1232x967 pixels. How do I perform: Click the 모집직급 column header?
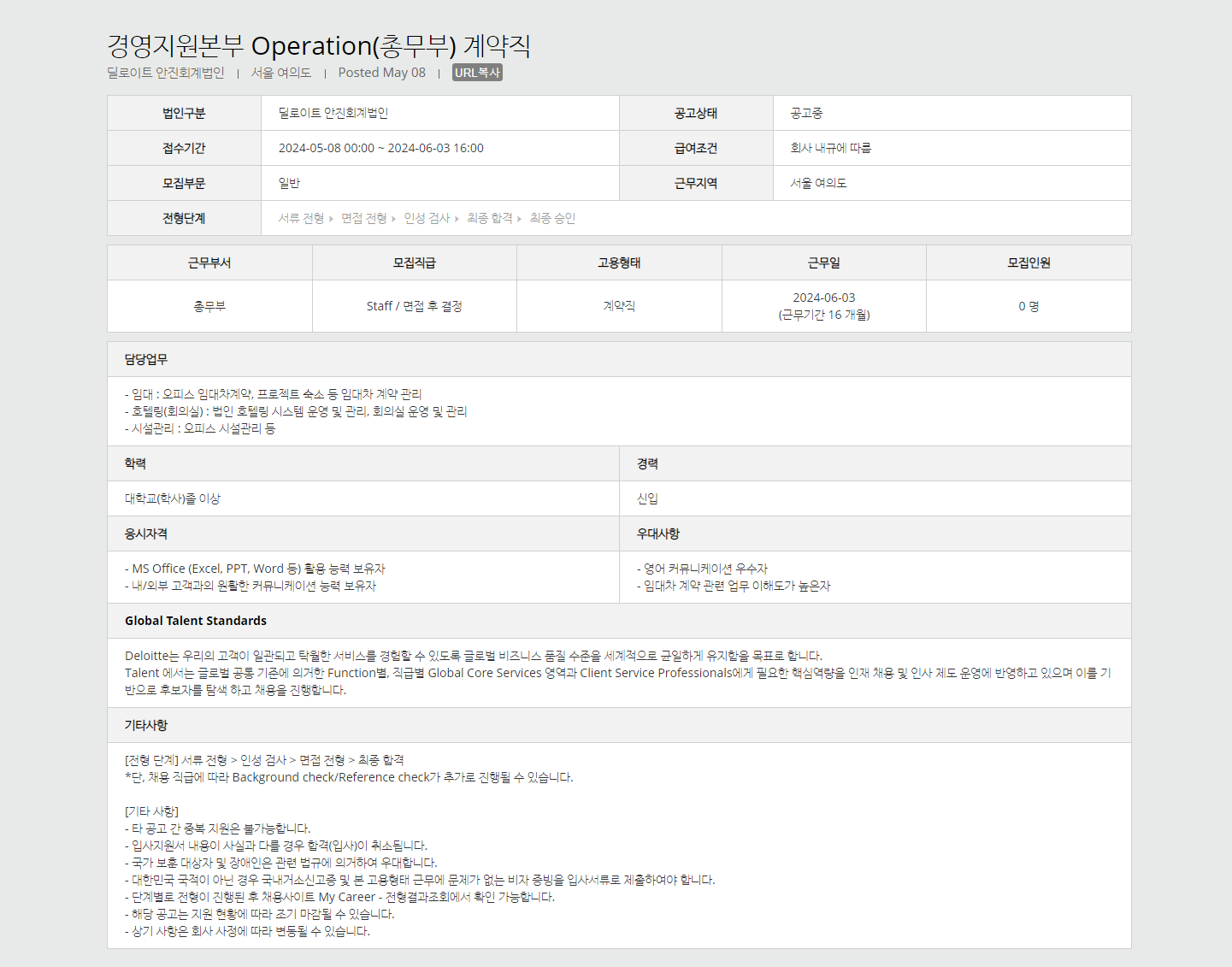[415, 262]
